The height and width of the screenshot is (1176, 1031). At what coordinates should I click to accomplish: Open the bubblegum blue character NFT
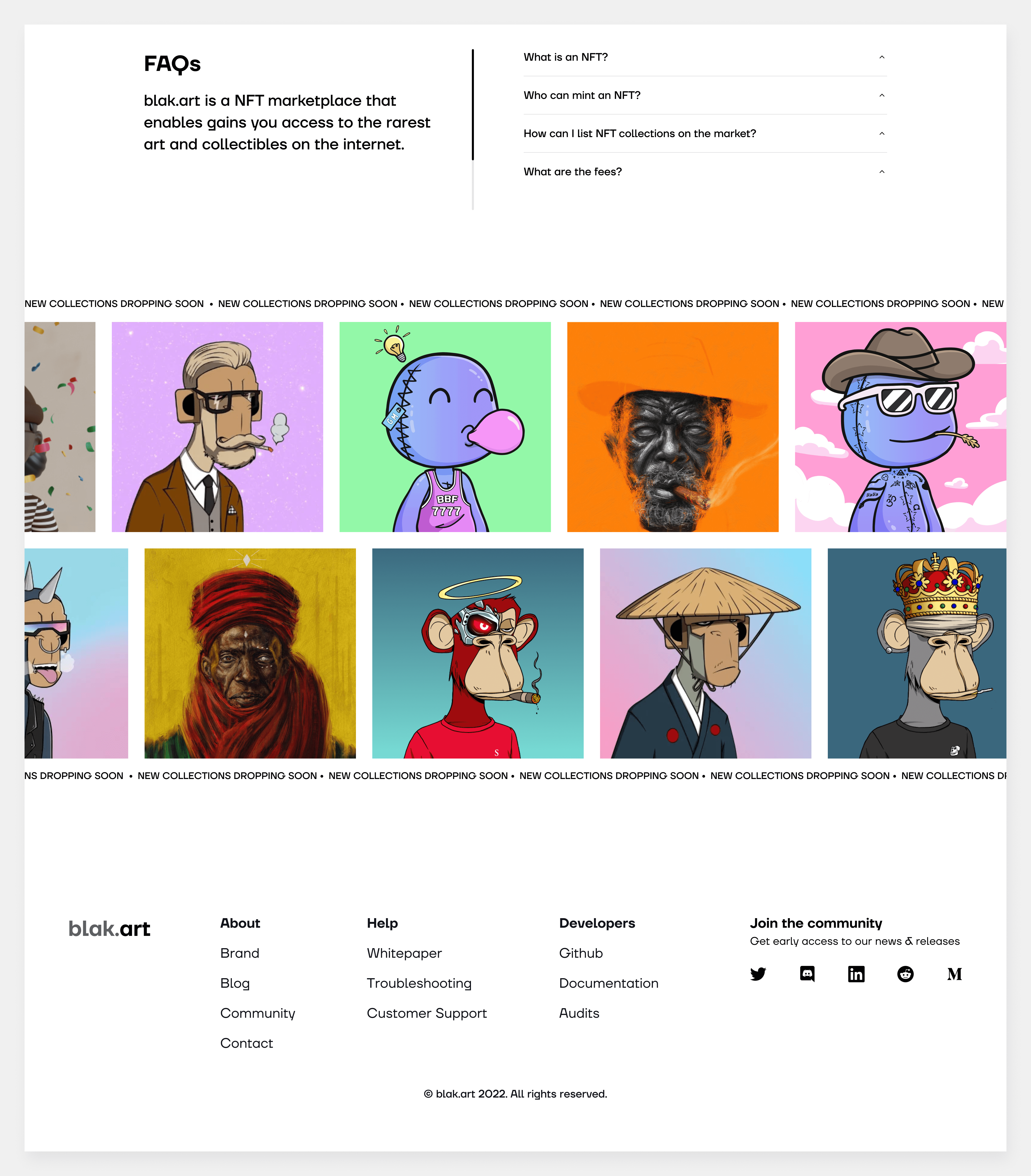445,427
